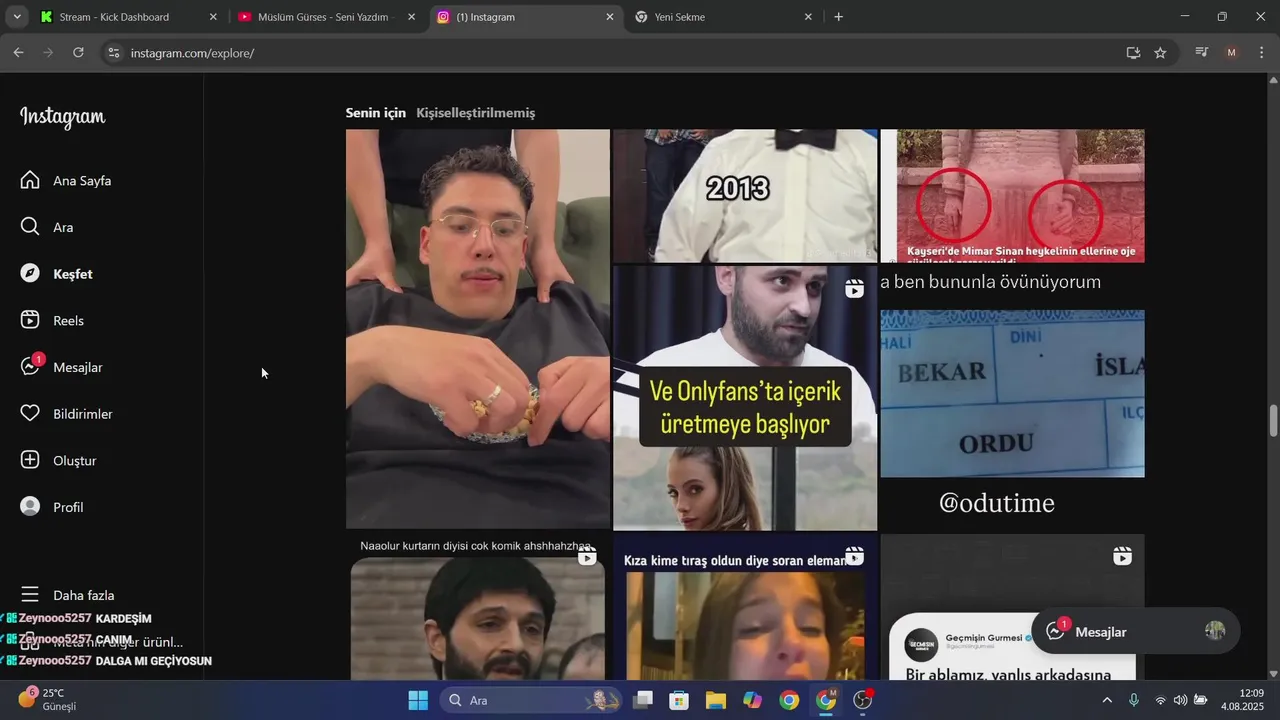Go back with browser back arrow
This screenshot has height=720, width=1280.
coord(18,52)
